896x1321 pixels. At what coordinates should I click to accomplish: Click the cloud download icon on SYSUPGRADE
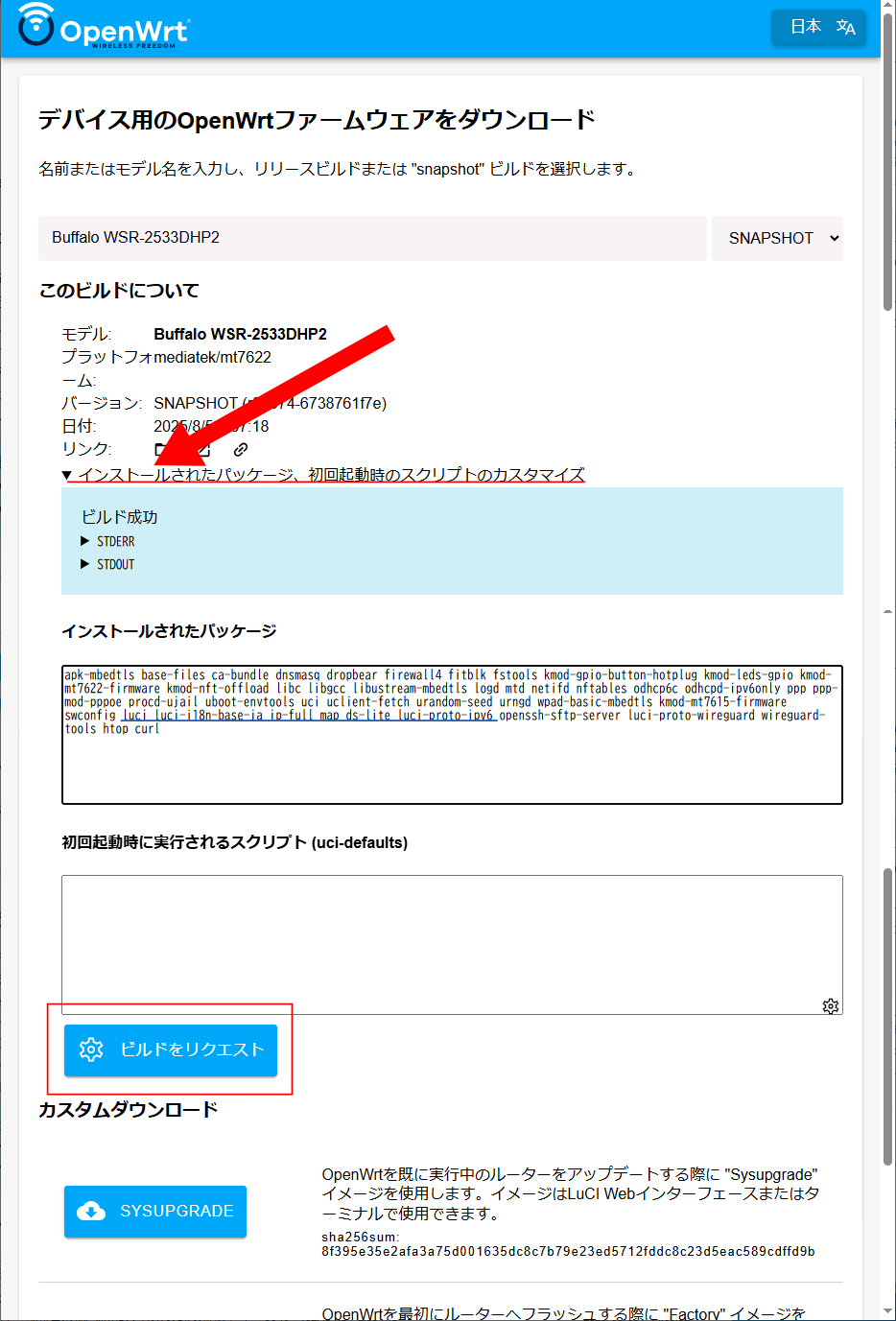(x=91, y=1211)
